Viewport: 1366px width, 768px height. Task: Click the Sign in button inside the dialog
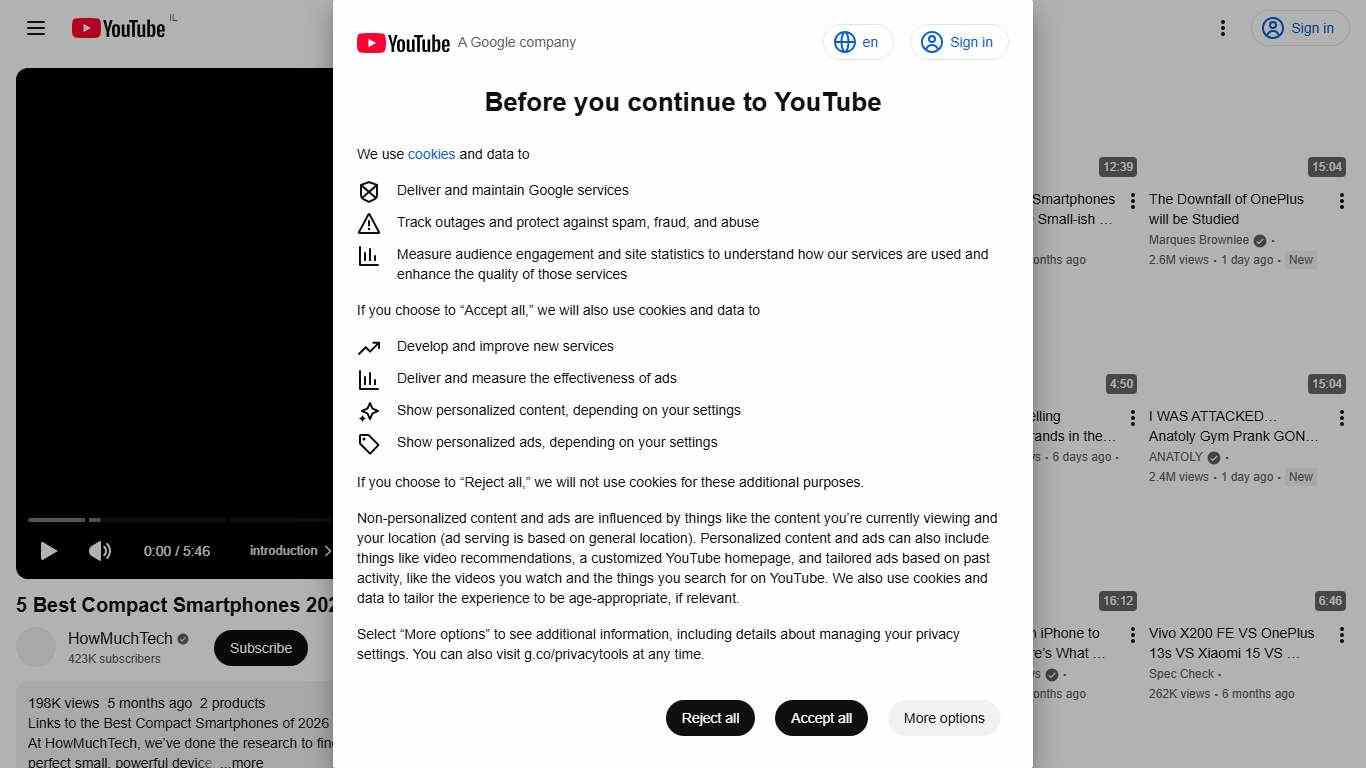pyautogui.click(x=959, y=42)
